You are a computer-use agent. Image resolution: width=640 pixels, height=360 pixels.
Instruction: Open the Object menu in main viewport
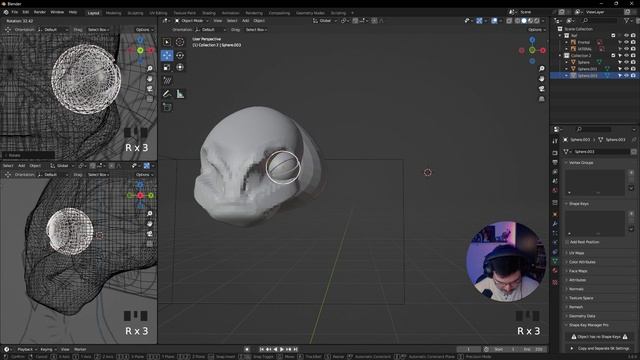(259, 20)
